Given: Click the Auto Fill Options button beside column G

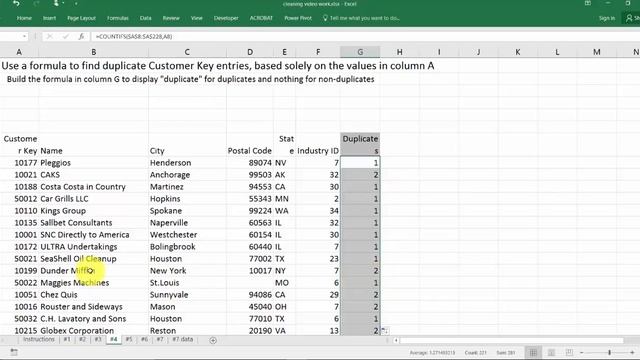Looking at the screenshot, I should pos(384,331).
